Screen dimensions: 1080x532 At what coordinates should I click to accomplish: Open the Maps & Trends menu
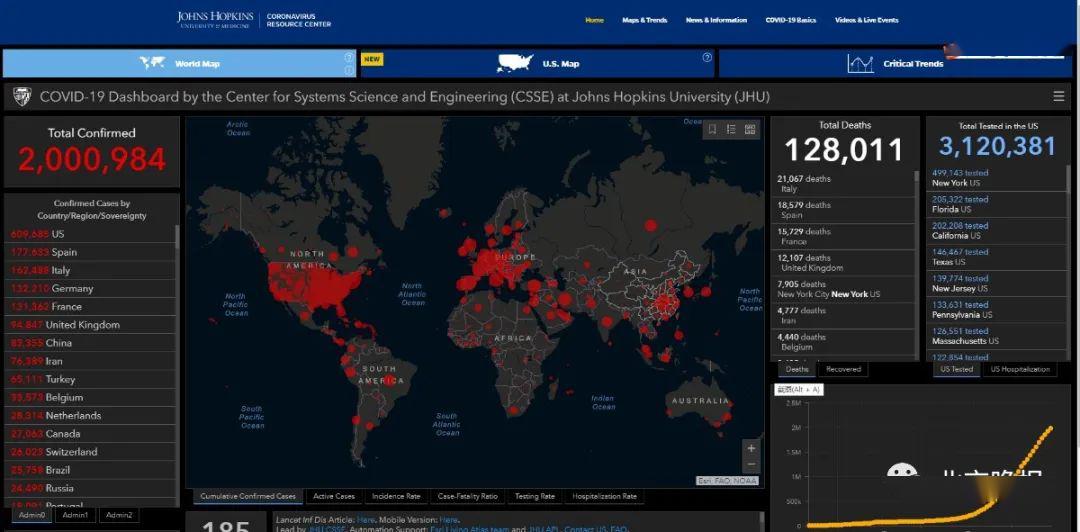point(645,20)
